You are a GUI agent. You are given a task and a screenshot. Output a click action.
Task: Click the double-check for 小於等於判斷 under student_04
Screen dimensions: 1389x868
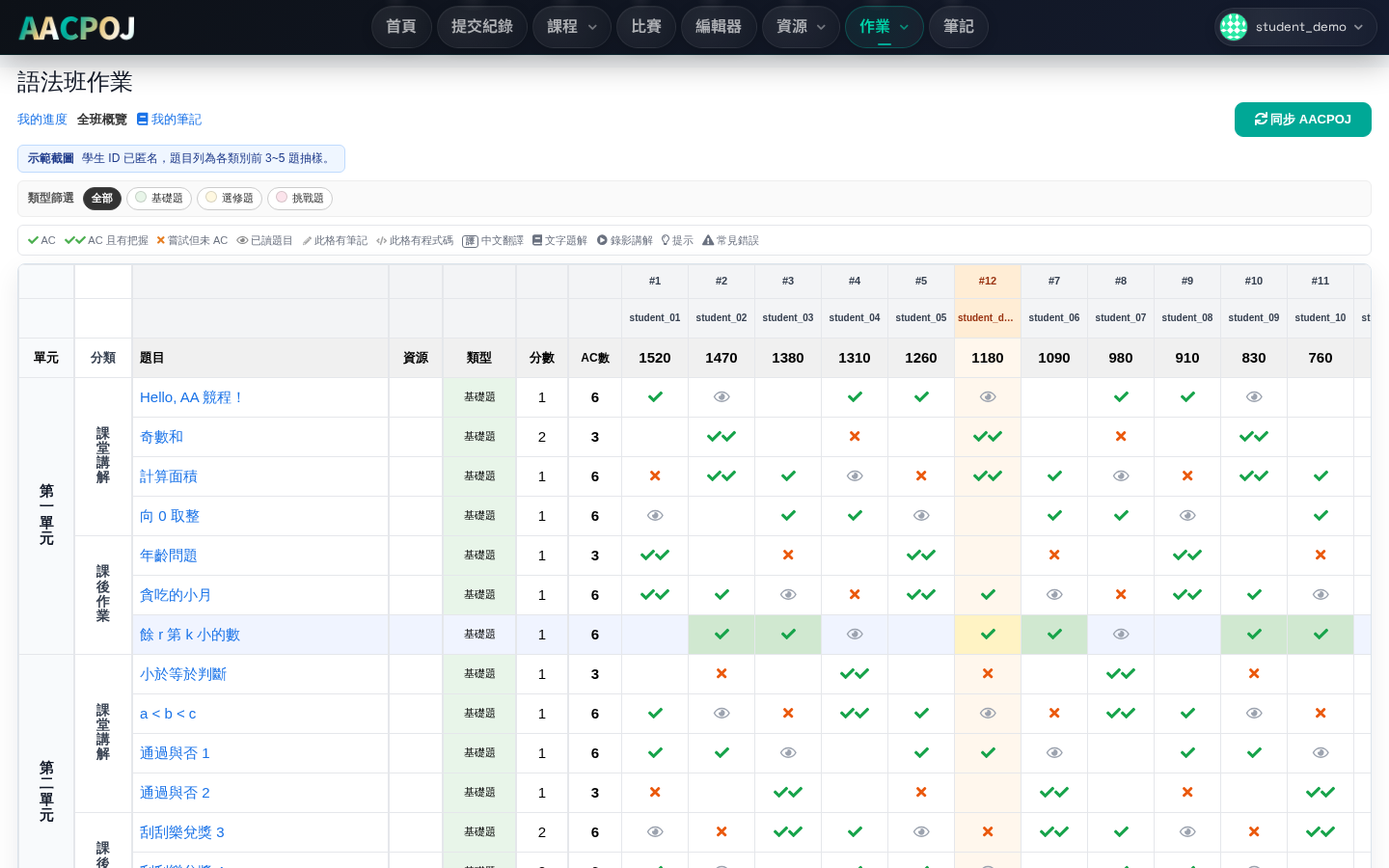(855, 673)
